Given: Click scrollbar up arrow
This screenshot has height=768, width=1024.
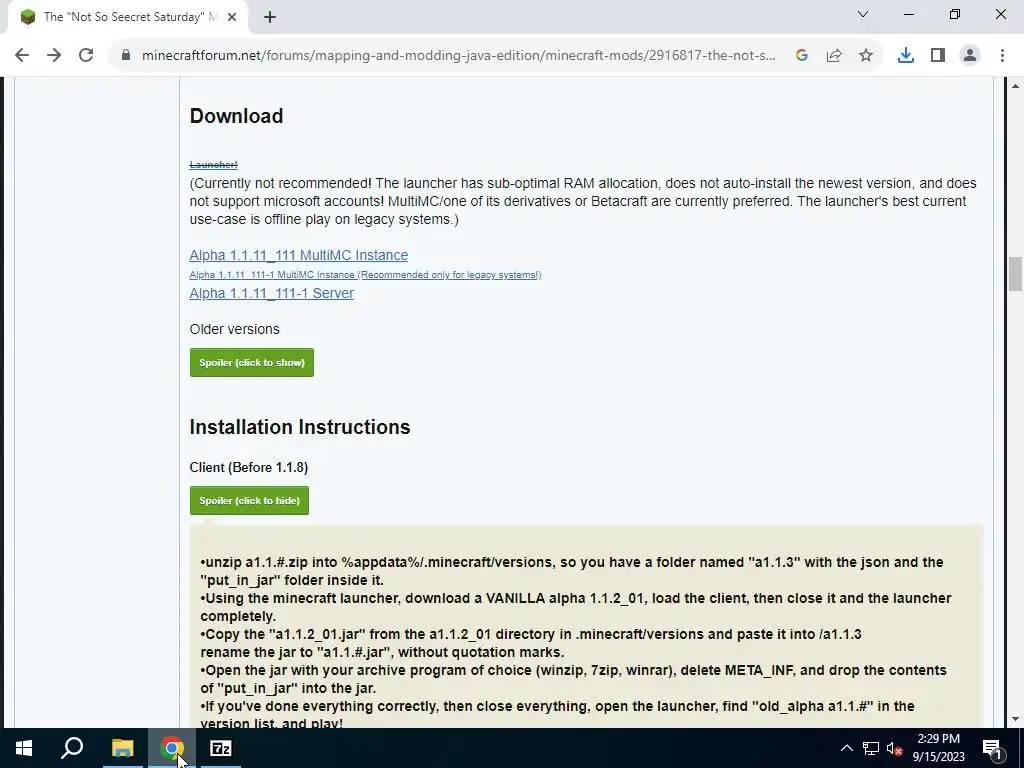Looking at the screenshot, I should pyautogui.click(x=1015, y=86).
